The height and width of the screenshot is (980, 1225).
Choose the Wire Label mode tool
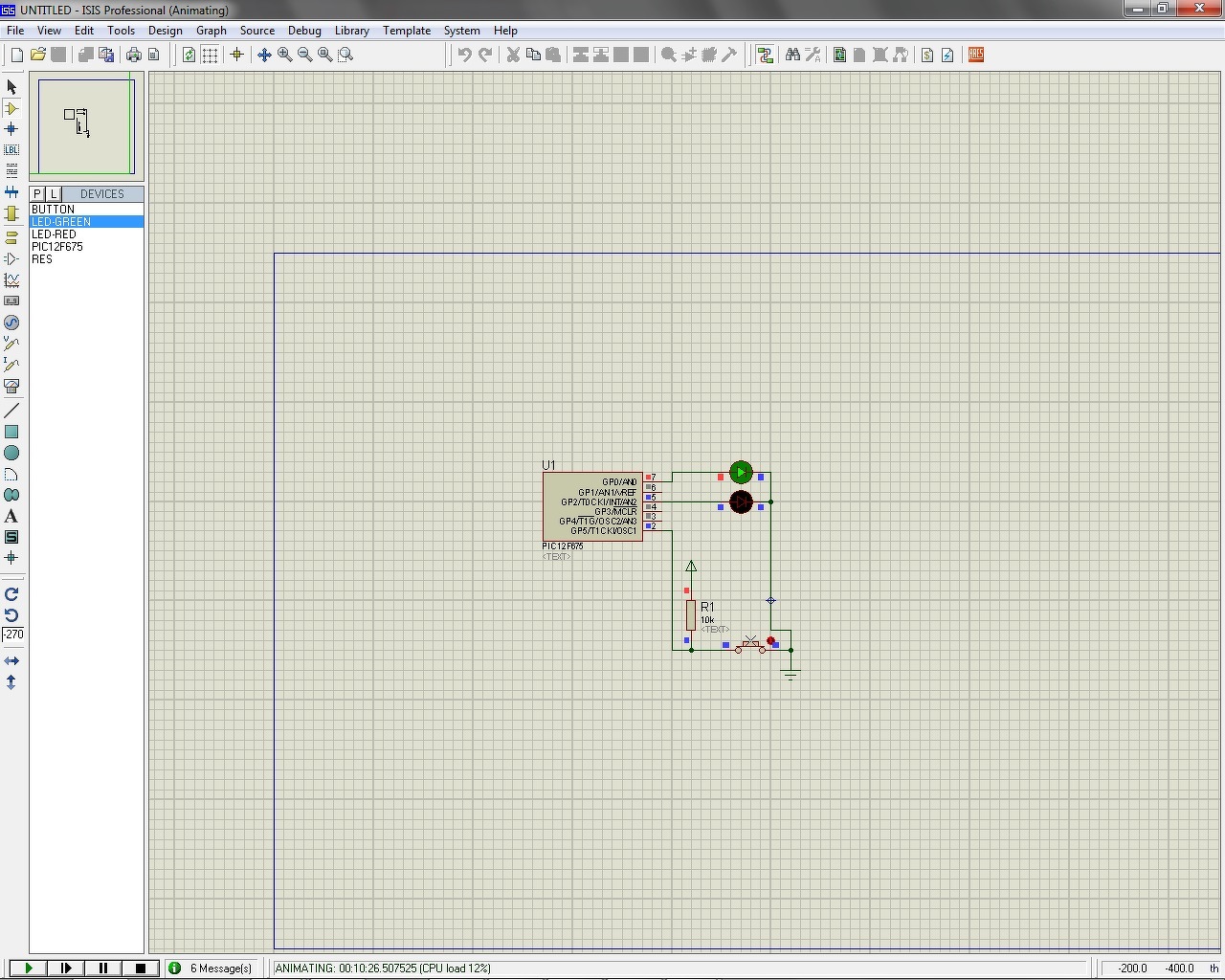11,149
